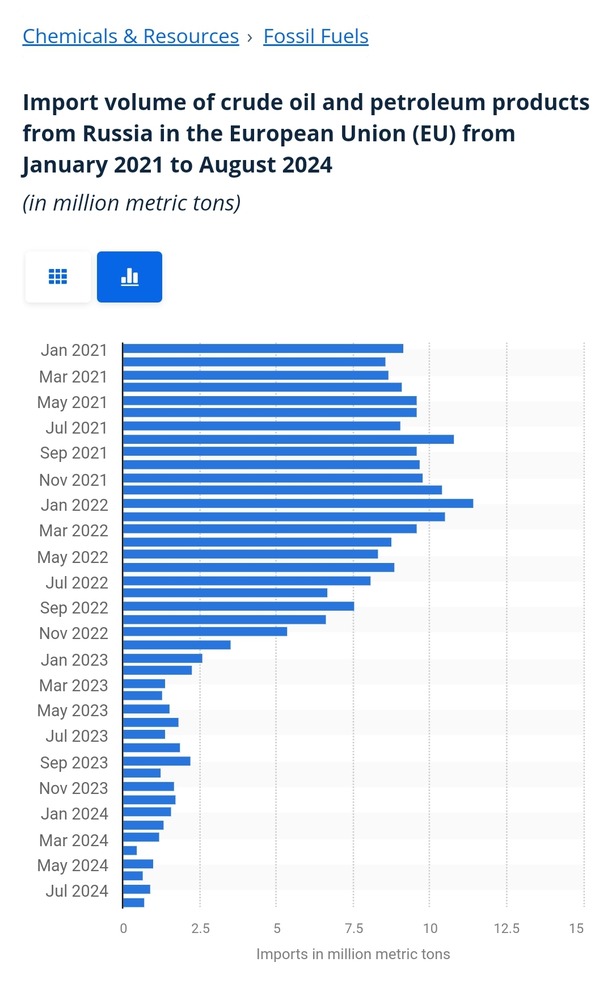Click the Jul 2022 bar

tap(246, 581)
